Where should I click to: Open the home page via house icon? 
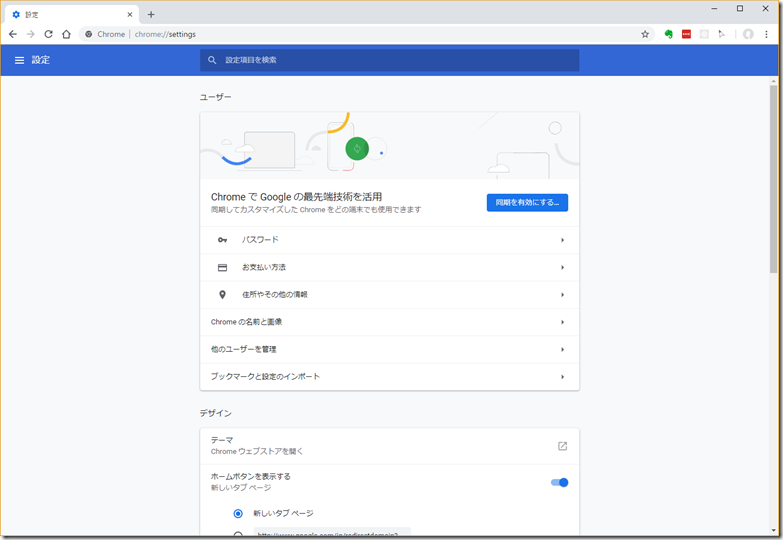click(66, 34)
